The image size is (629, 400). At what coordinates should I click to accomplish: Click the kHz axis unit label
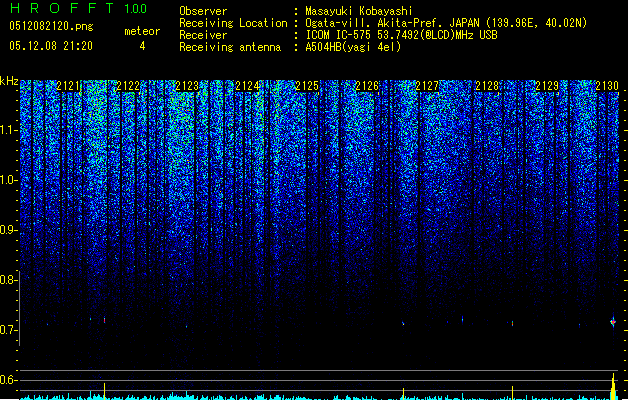click(x=9, y=81)
